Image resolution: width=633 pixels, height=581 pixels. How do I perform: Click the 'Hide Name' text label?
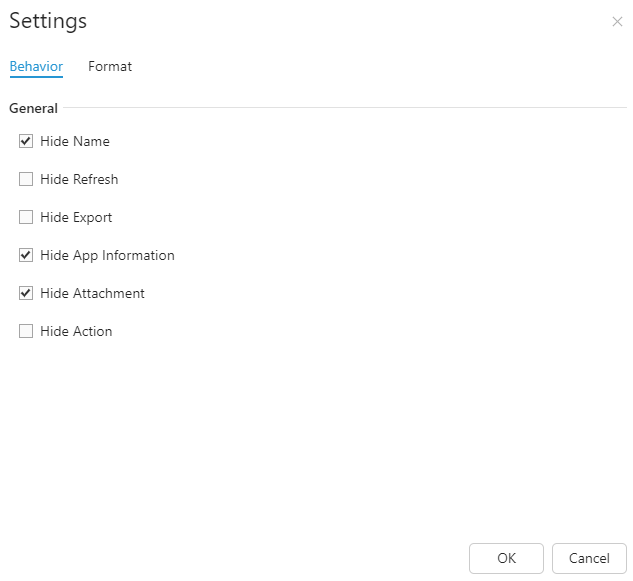point(75,141)
